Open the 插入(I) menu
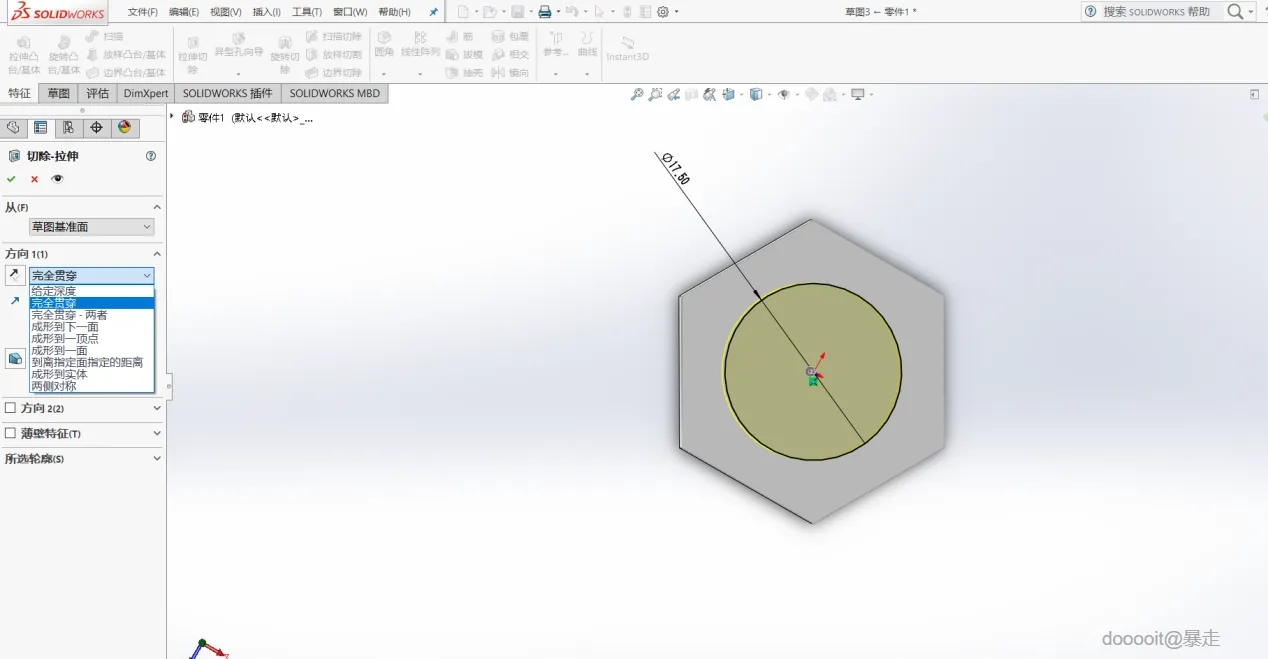Viewport: 1268px width, 659px height. coord(267,12)
